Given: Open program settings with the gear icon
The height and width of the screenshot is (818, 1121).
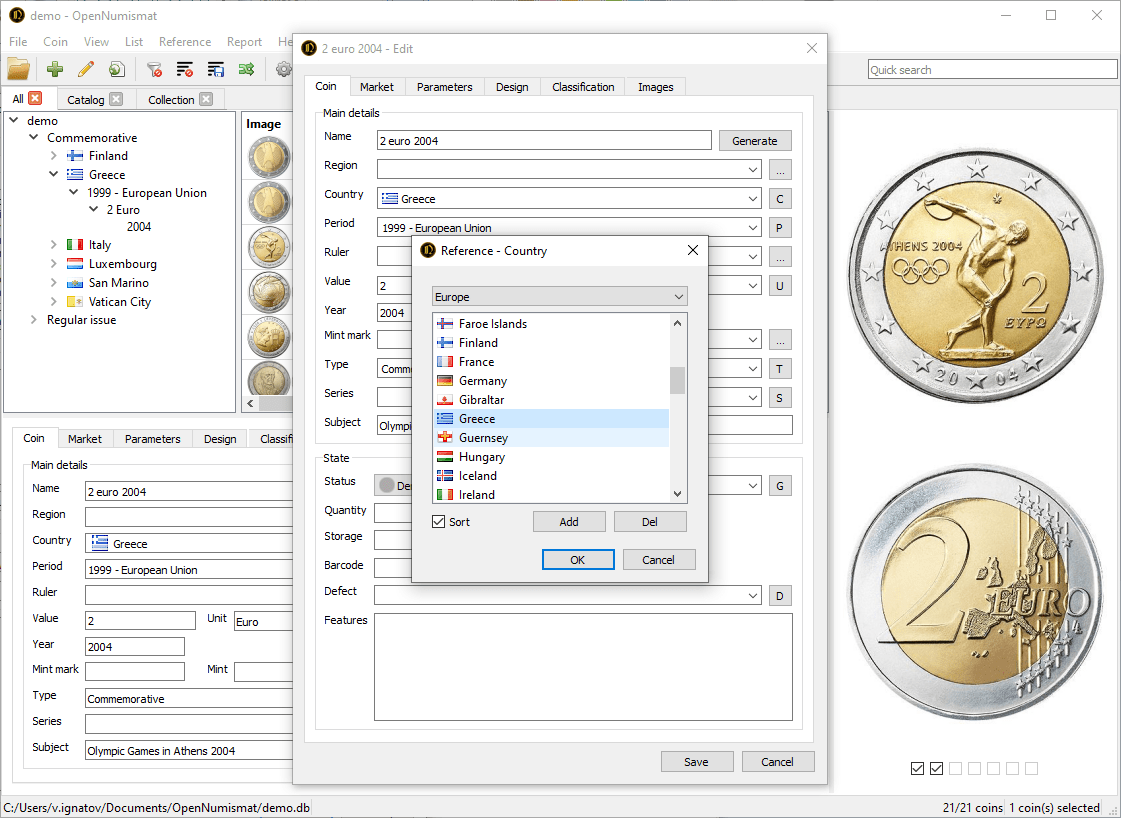Looking at the screenshot, I should (283, 69).
